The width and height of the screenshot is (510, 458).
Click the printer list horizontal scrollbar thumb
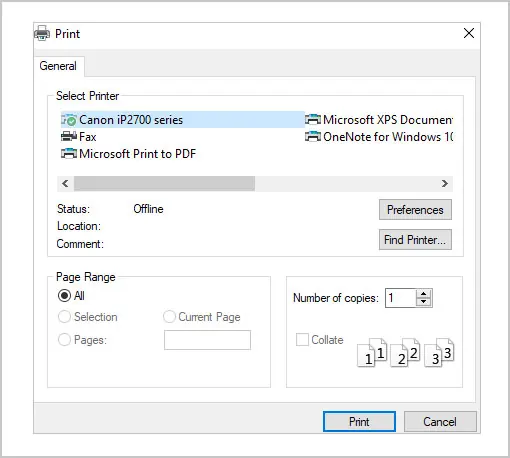tap(165, 183)
